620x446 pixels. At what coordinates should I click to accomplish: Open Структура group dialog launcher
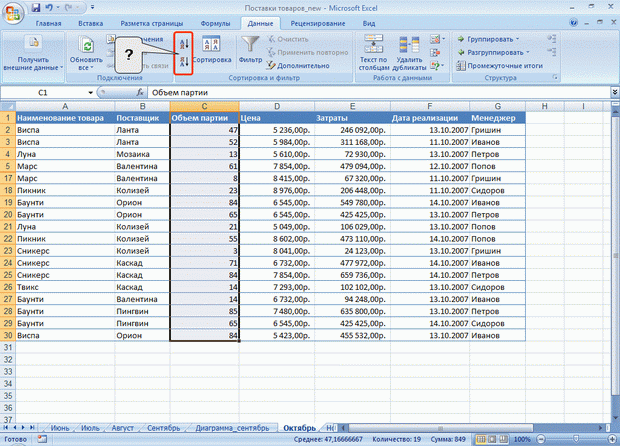pyautogui.click(x=555, y=77)
